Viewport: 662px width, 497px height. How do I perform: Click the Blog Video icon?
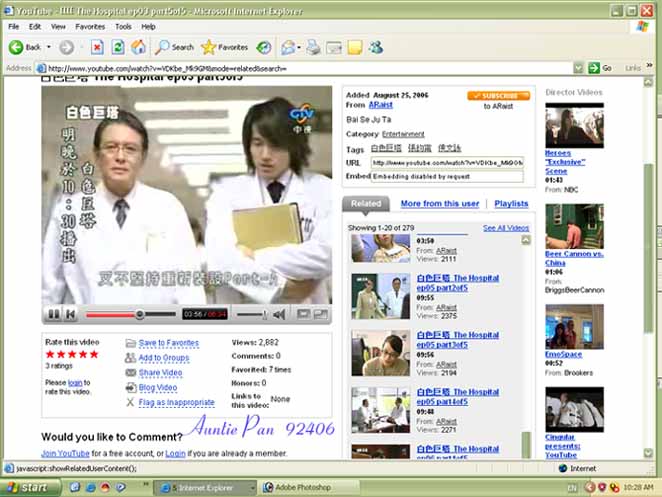(131, 387)
